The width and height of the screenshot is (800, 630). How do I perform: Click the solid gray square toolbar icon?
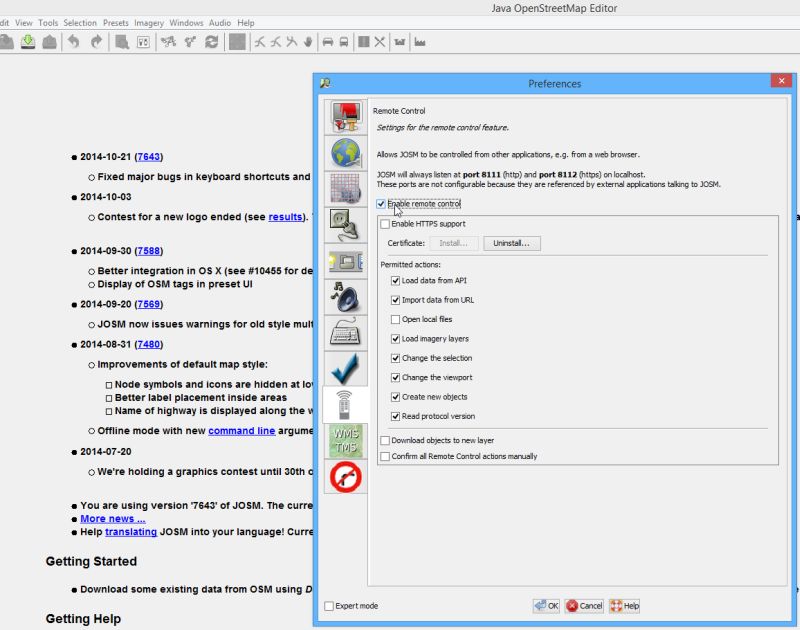click(237, 42)
